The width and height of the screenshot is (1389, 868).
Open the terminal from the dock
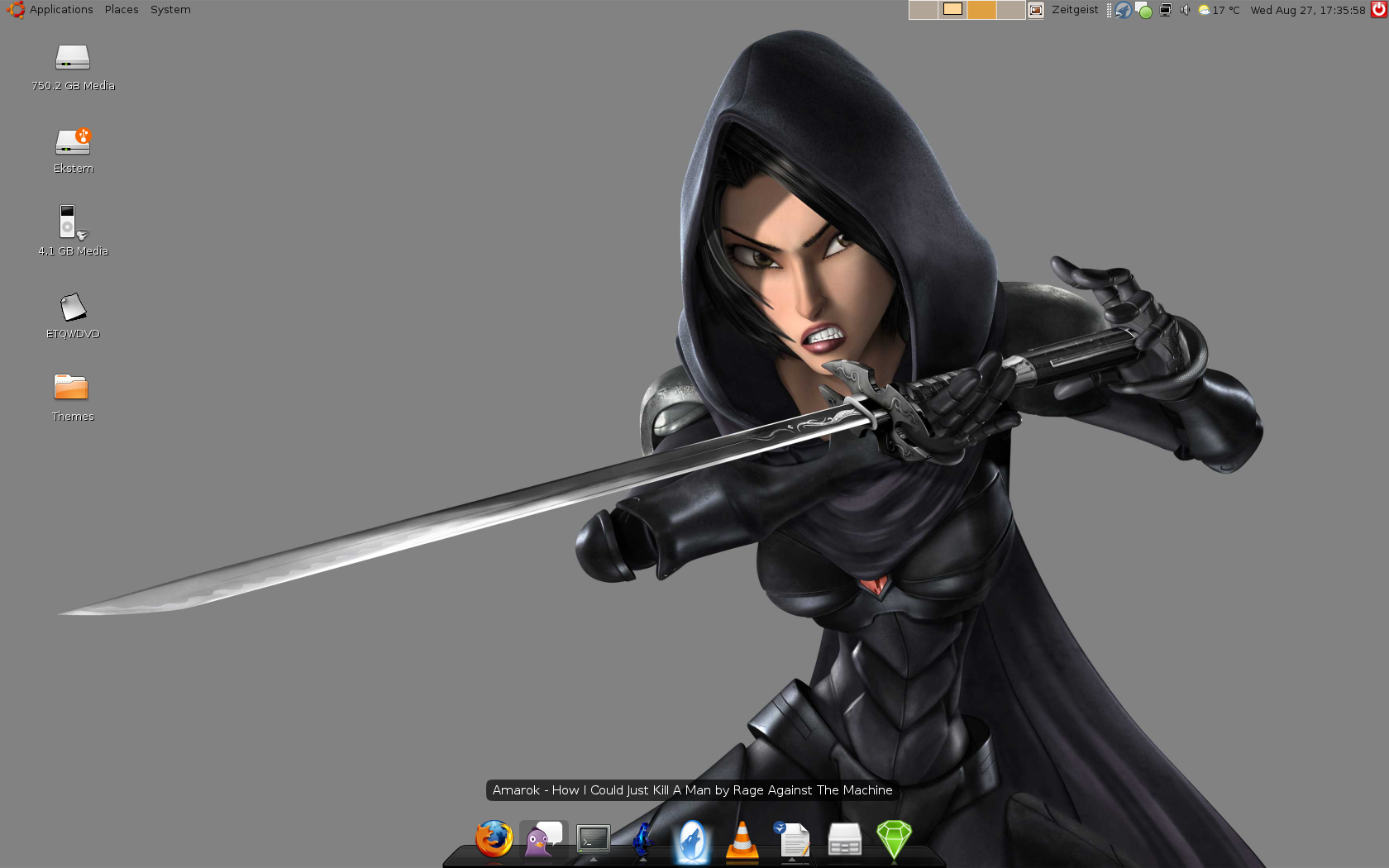point(594,840)
